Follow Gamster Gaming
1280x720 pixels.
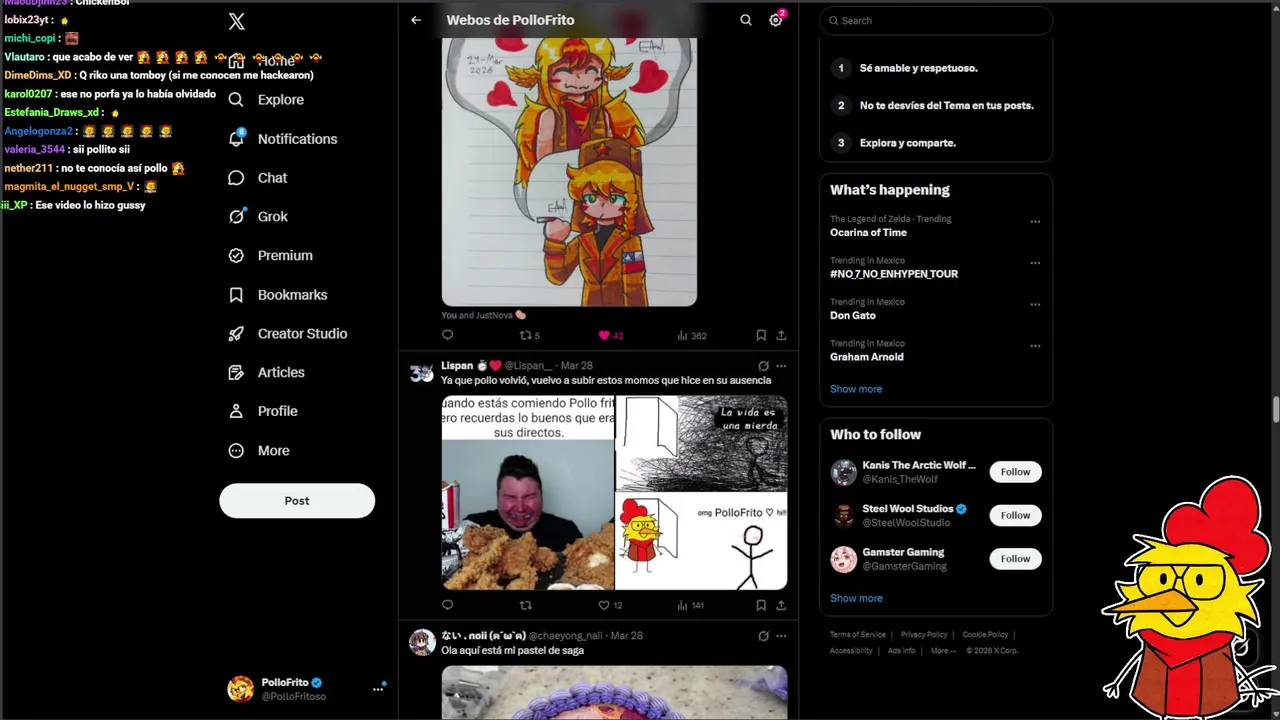tap(1015, 559)
